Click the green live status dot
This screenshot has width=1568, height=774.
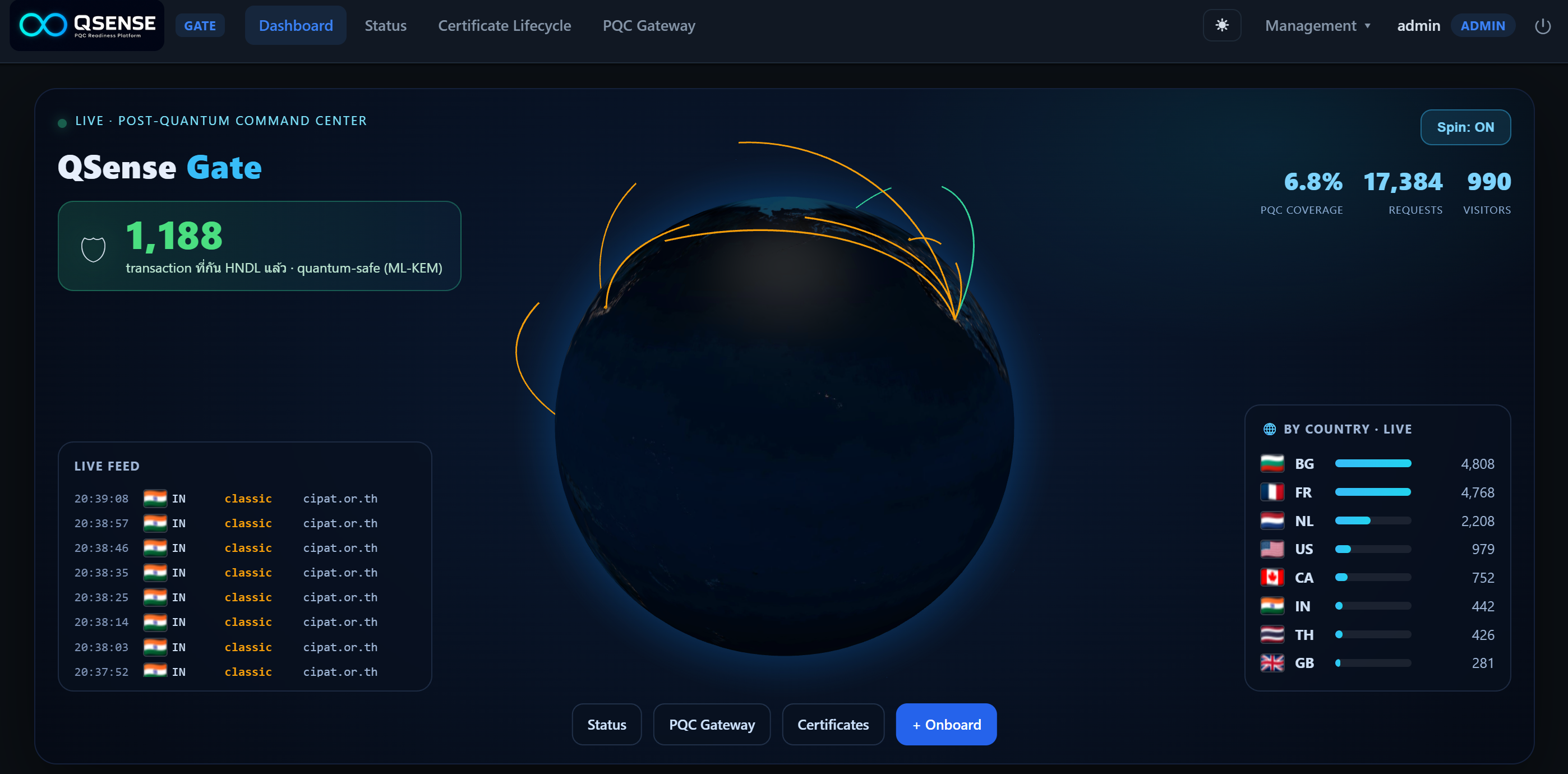click(x=62, y=123)
